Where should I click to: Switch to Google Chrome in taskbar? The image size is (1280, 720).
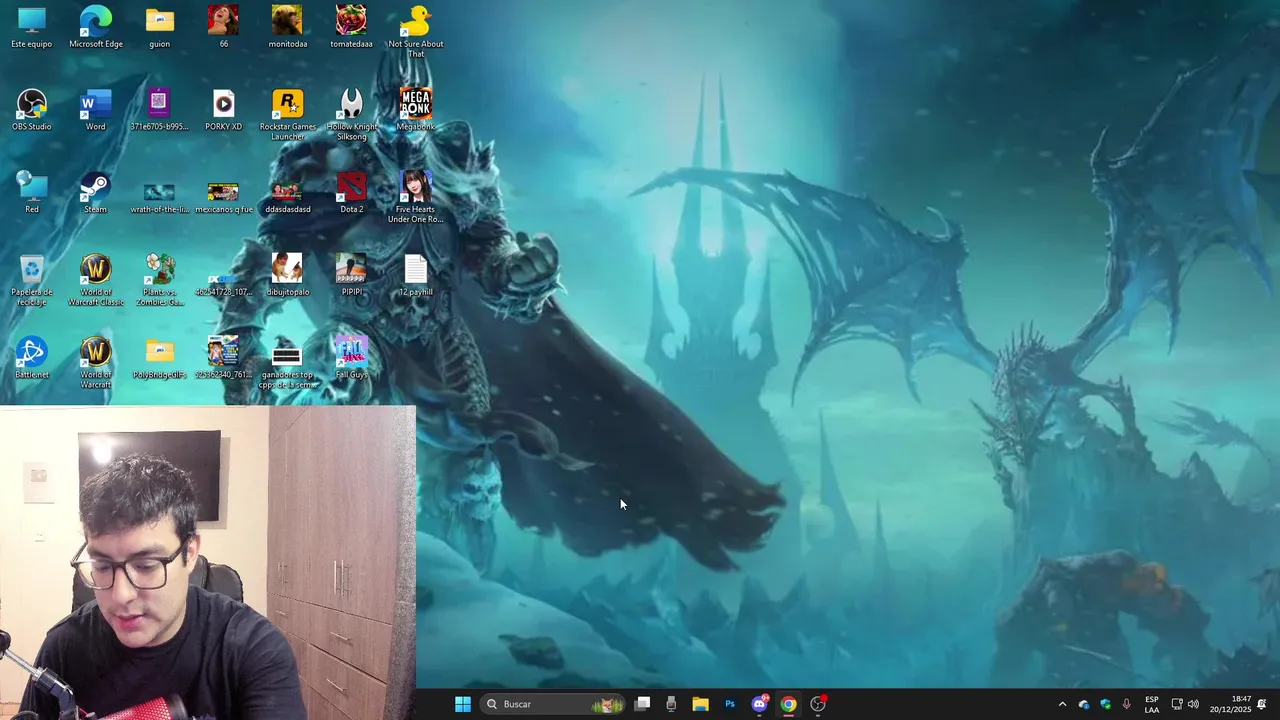coord(789,704)
